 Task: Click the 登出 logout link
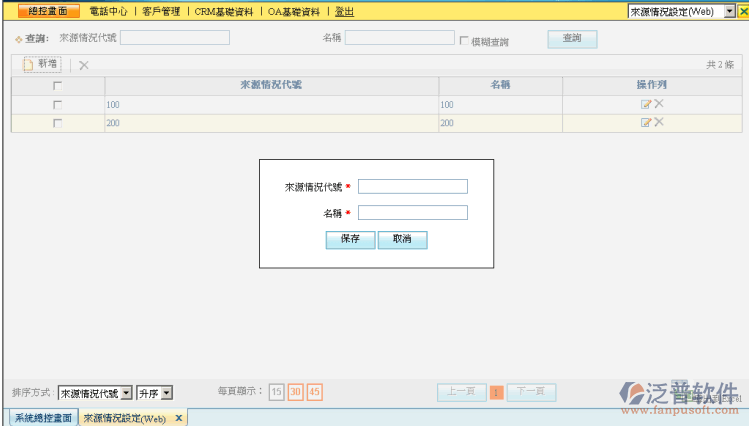click(x=344, y=11)
